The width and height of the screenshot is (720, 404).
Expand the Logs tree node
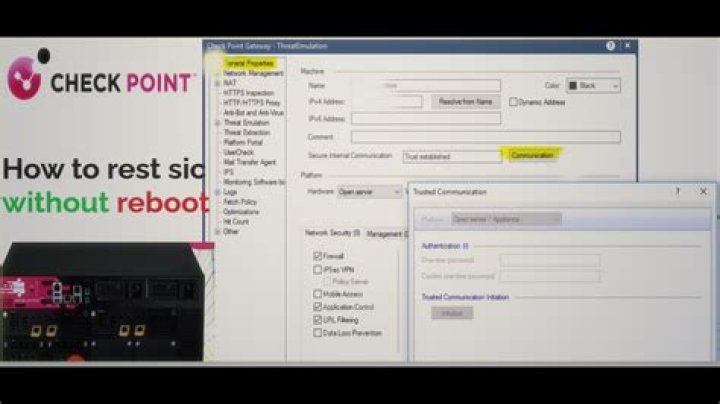tap(217, 191)
